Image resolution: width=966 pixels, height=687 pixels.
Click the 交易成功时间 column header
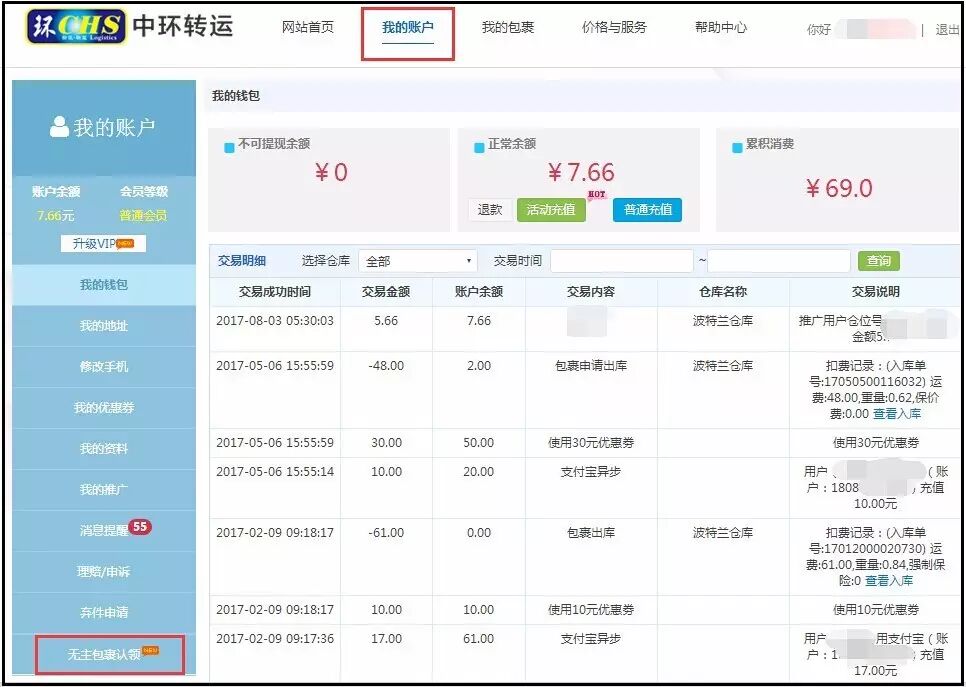275,292
